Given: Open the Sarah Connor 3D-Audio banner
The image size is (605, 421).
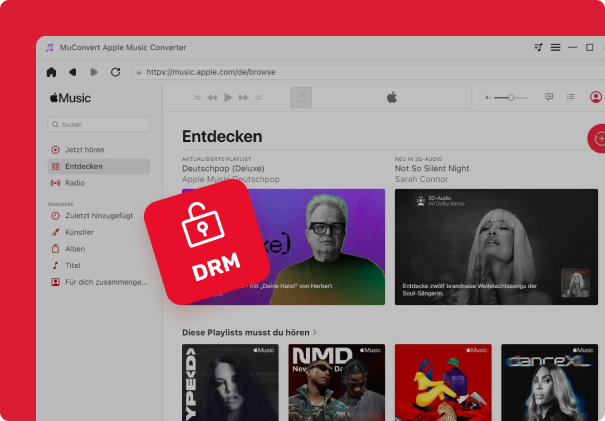Looking at the screenshot, I should [x=496, y=247].
